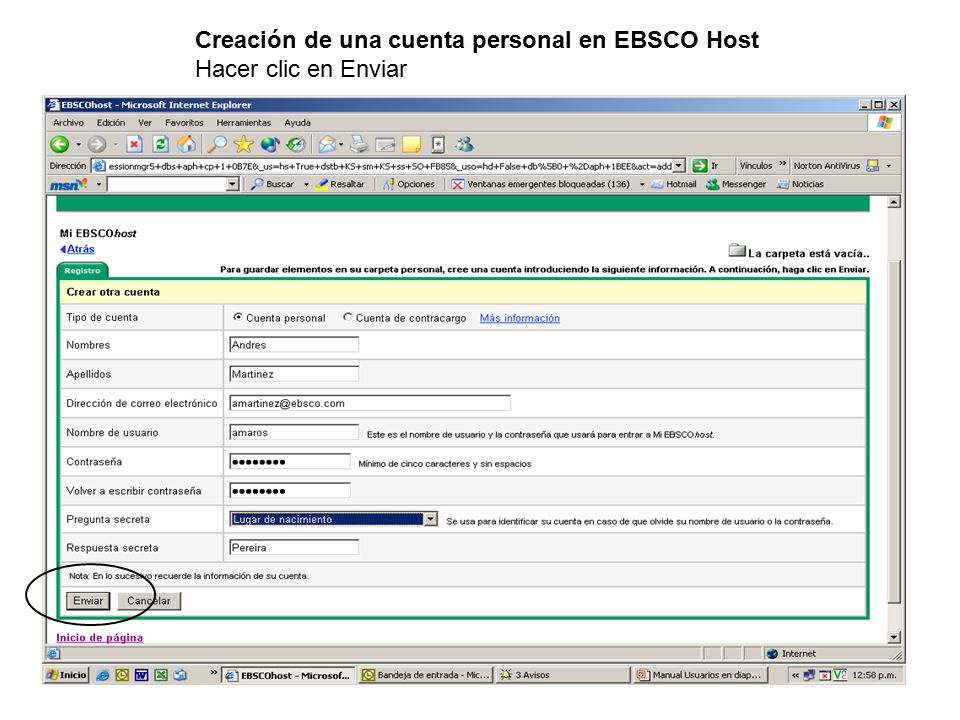The height and width of the screenshot is (720, 960).
Task: Click the Edit icon next to printer
Action: 385,145
